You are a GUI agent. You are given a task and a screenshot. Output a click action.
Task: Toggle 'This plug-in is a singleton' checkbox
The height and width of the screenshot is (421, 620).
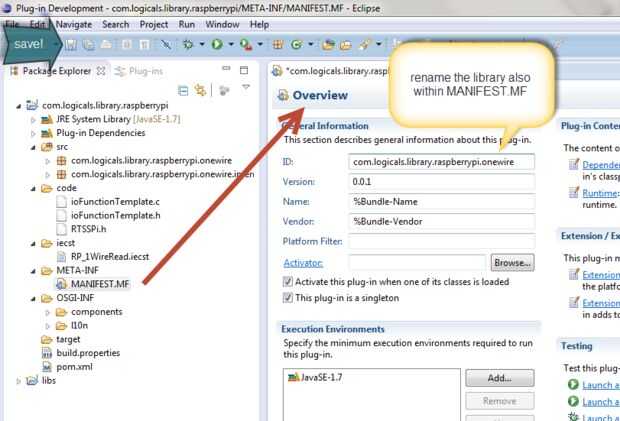288,298
